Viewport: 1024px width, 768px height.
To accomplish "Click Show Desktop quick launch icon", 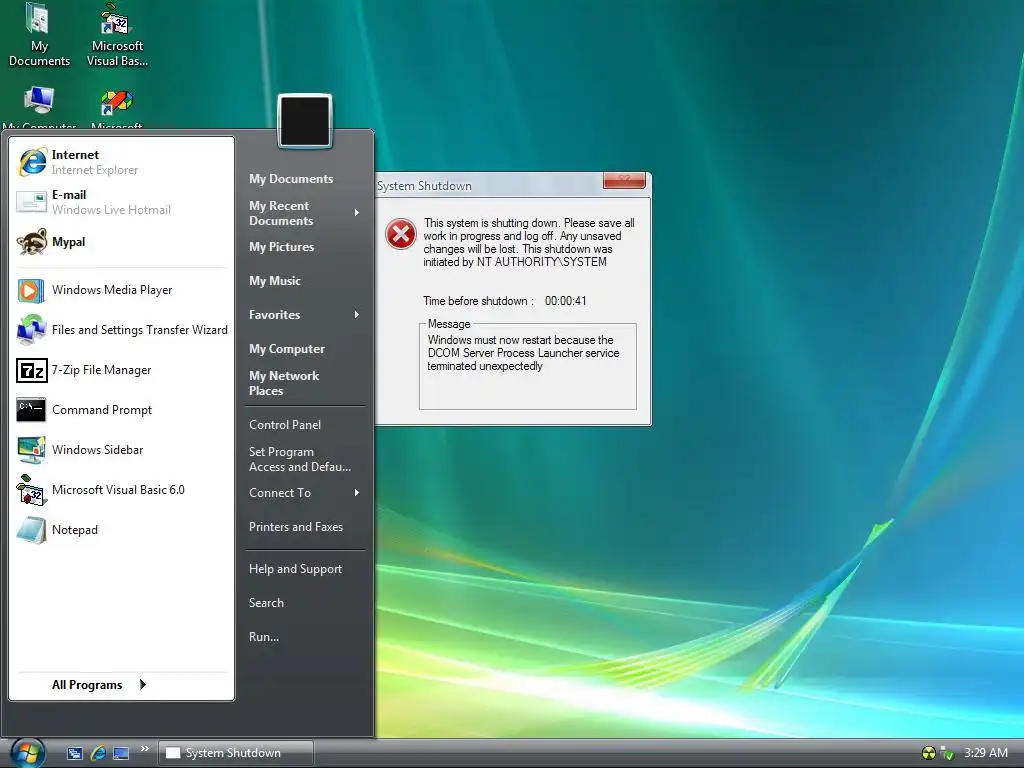I will pos(74,753).
